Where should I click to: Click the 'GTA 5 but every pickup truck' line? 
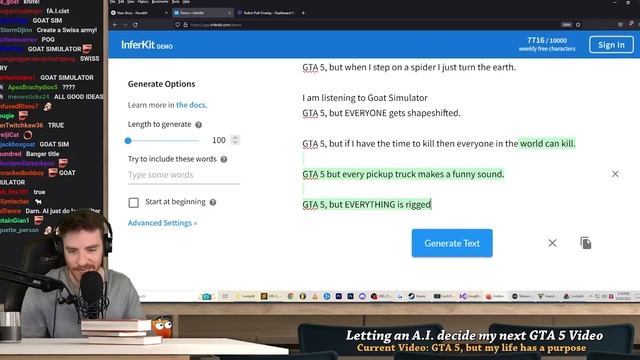403,174
